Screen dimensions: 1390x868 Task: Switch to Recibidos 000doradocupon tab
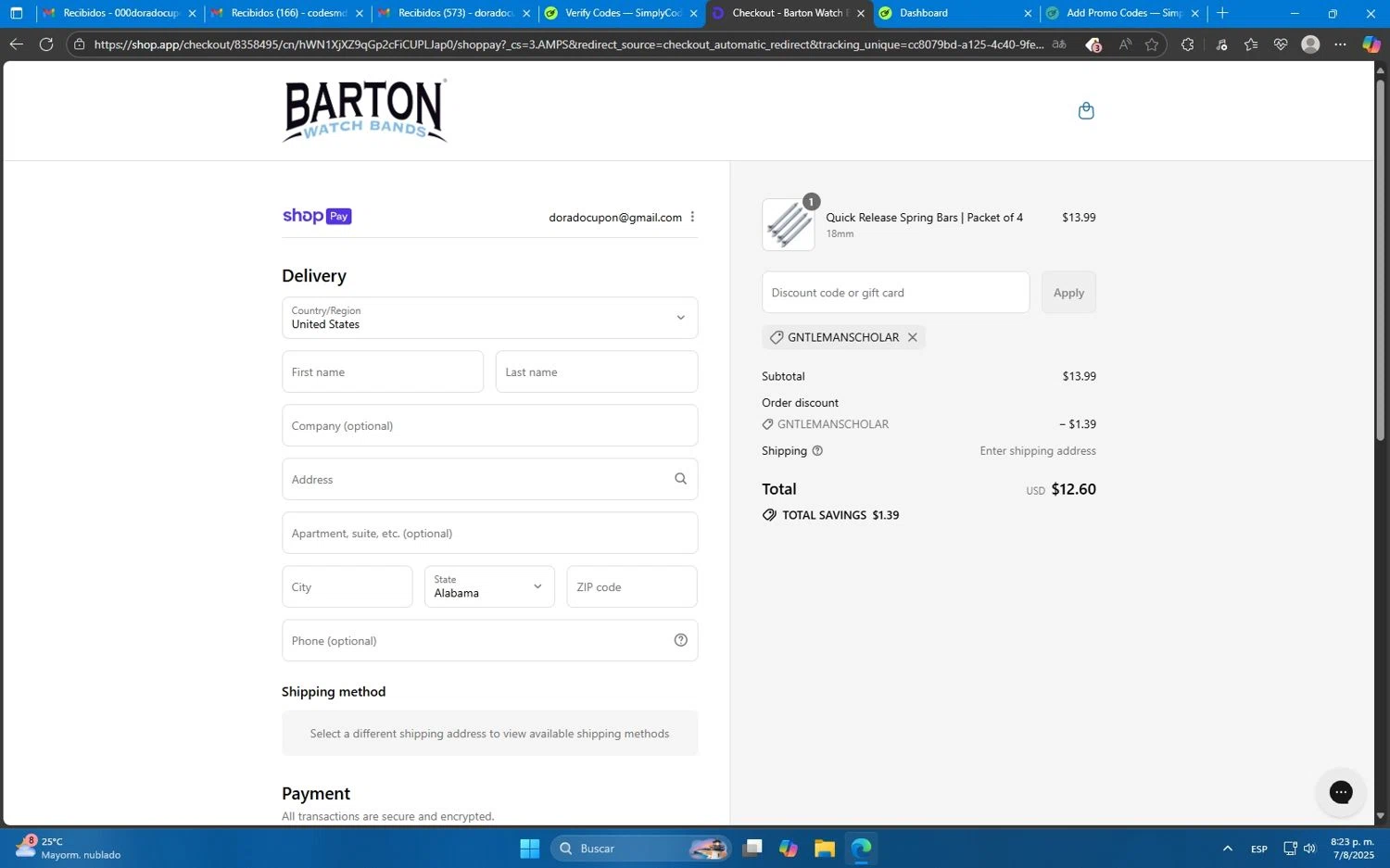tap(120, 13)
